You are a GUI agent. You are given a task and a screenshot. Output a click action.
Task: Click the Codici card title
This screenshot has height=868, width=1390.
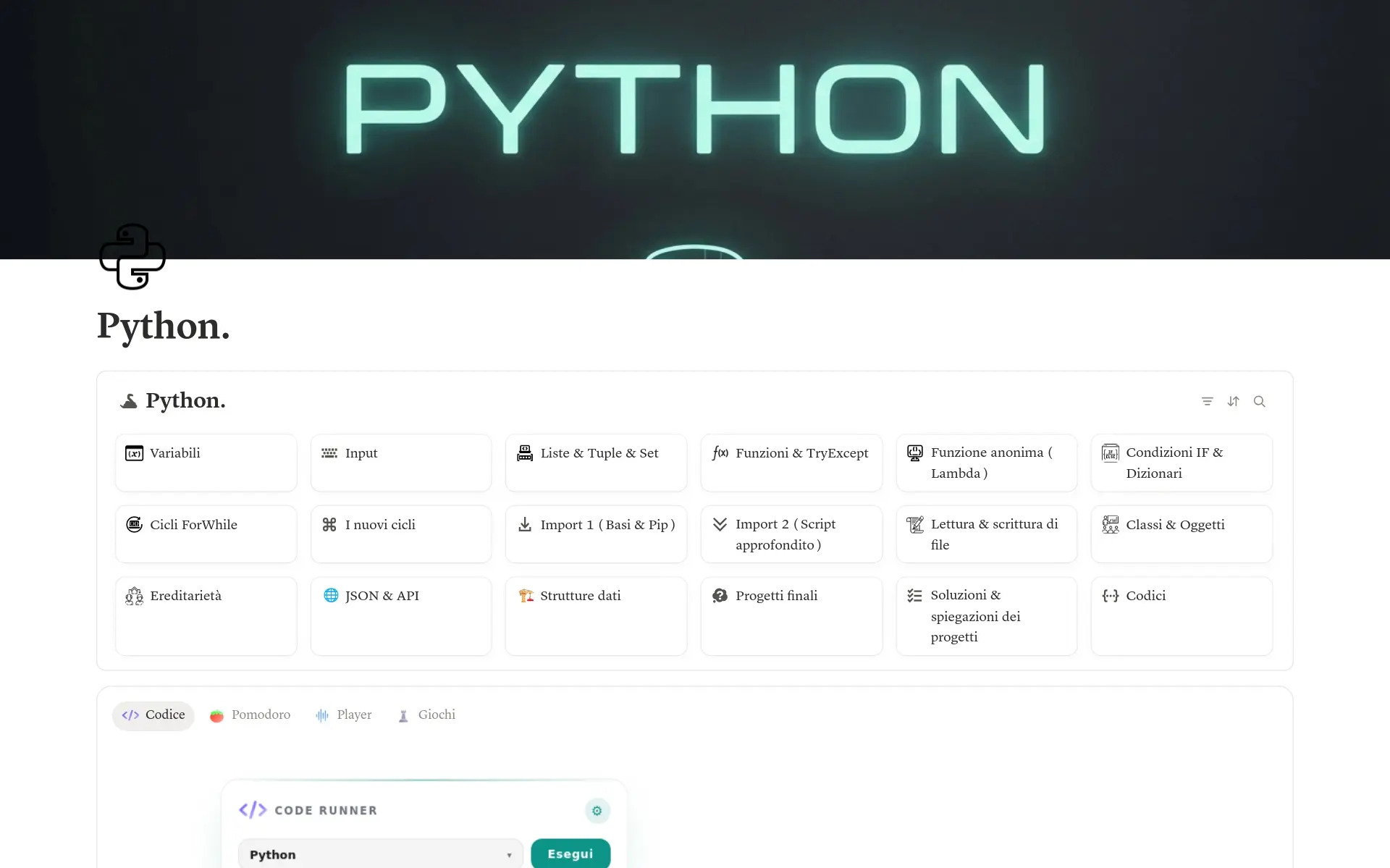click(1146, 596)
